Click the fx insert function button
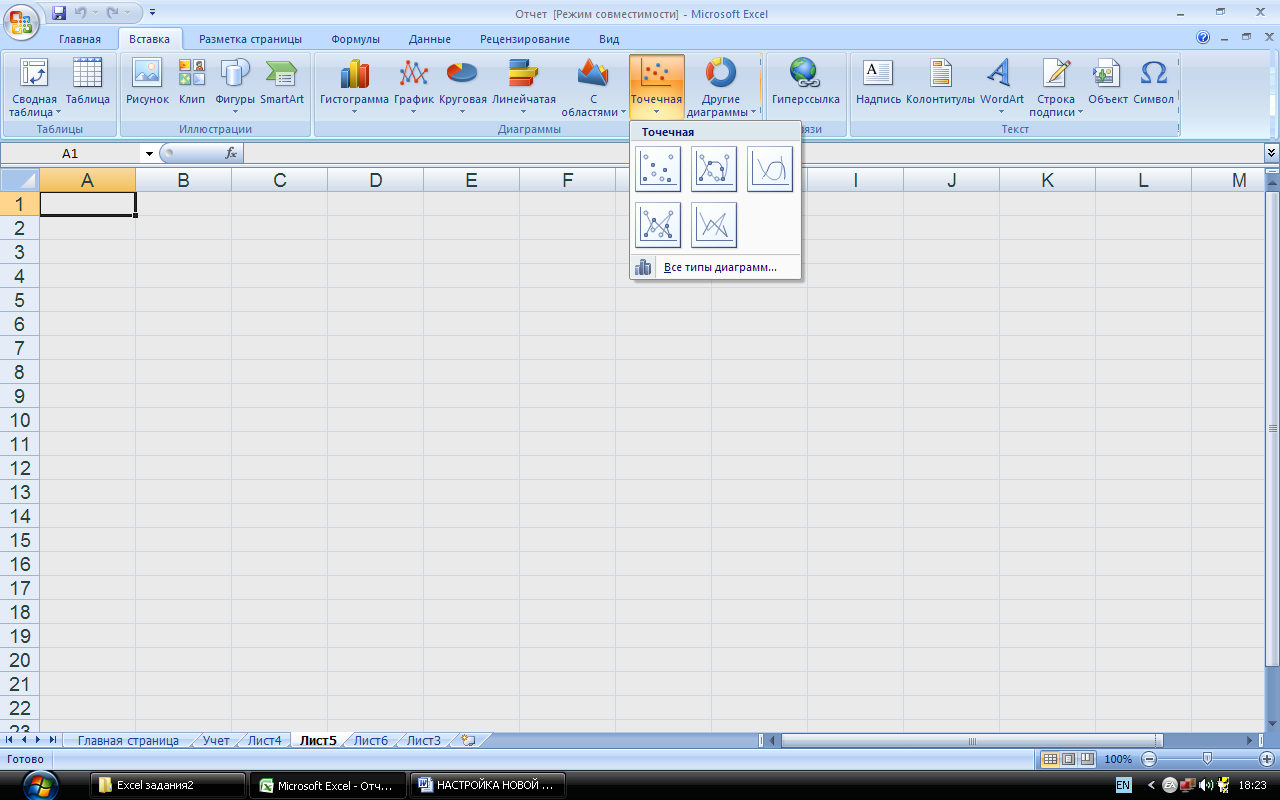The height and width of the screenshot is (800, 1280). [231, 154]
